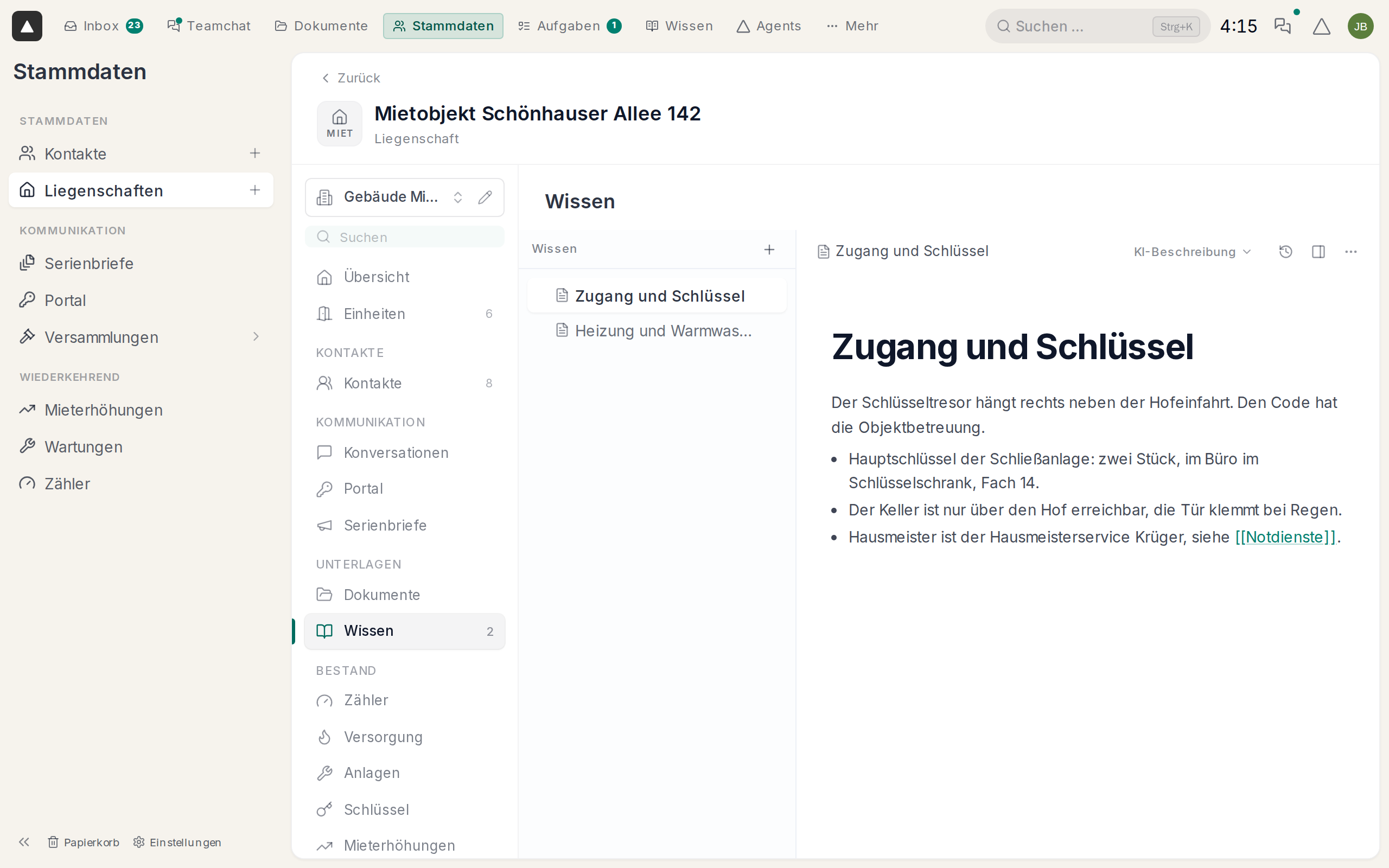
Task: Click the Zugang und Schlüssel breadcrumb title
Action: point(912,251)
